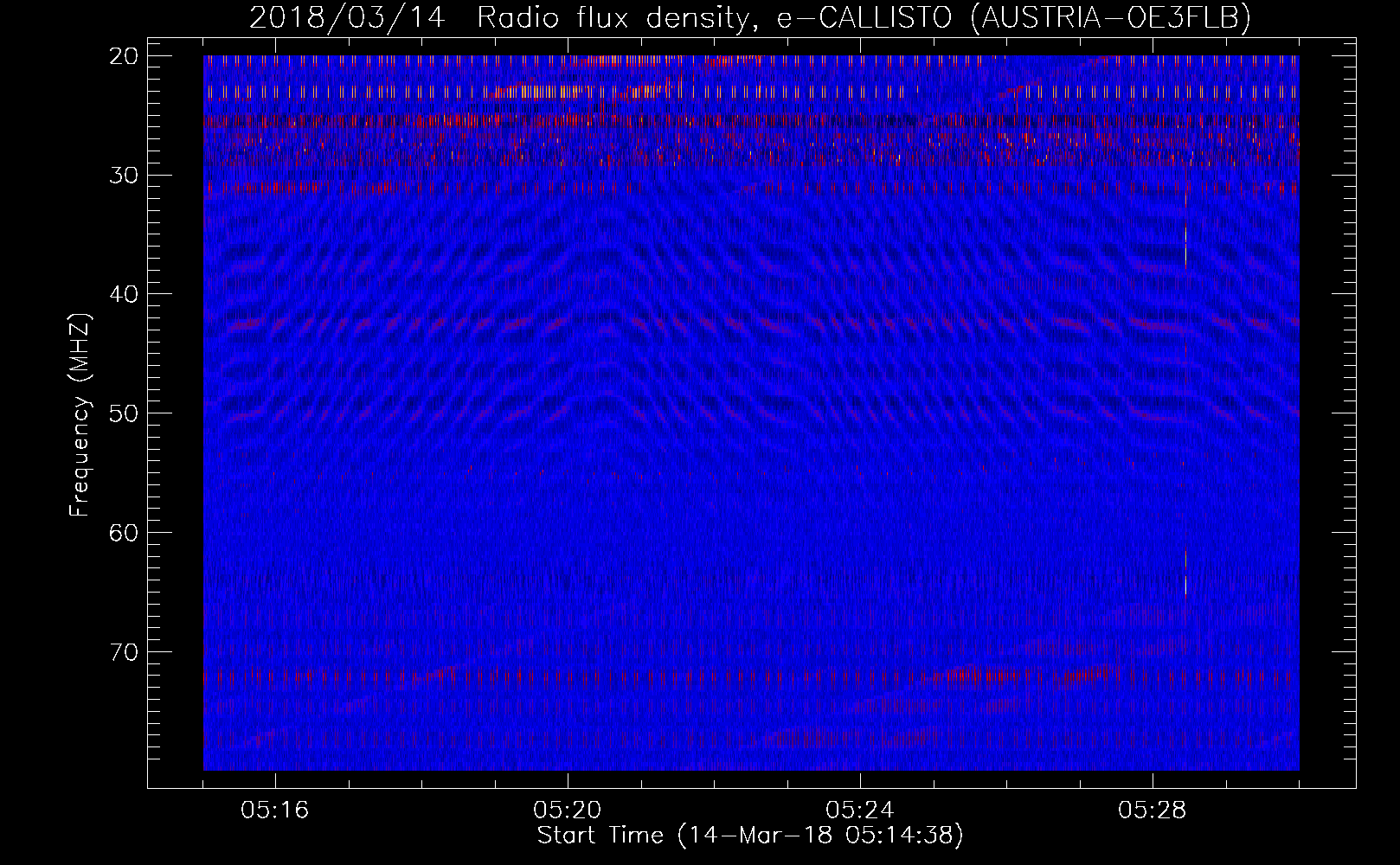Click the 30 frequency tick label

(x=125, y=175)
